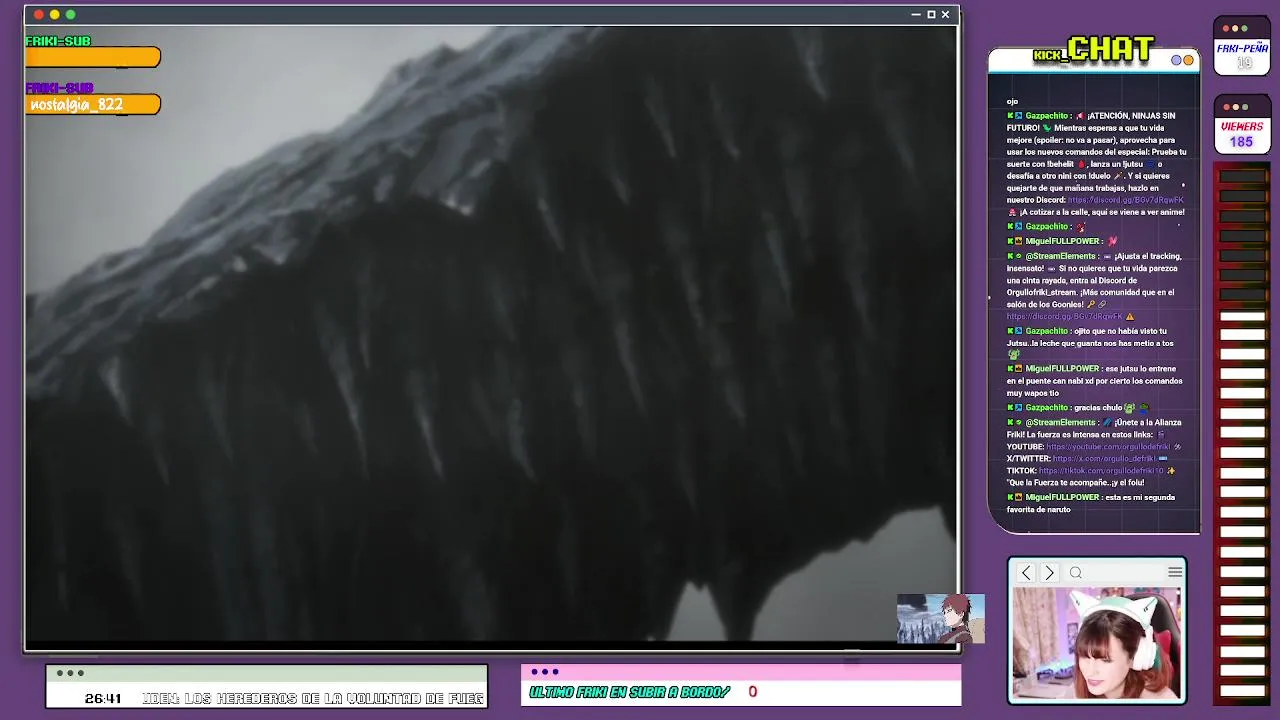This screenshot has width=1280, height=720.
Task: Maximize the video window
Action: (x=931, y=14)
